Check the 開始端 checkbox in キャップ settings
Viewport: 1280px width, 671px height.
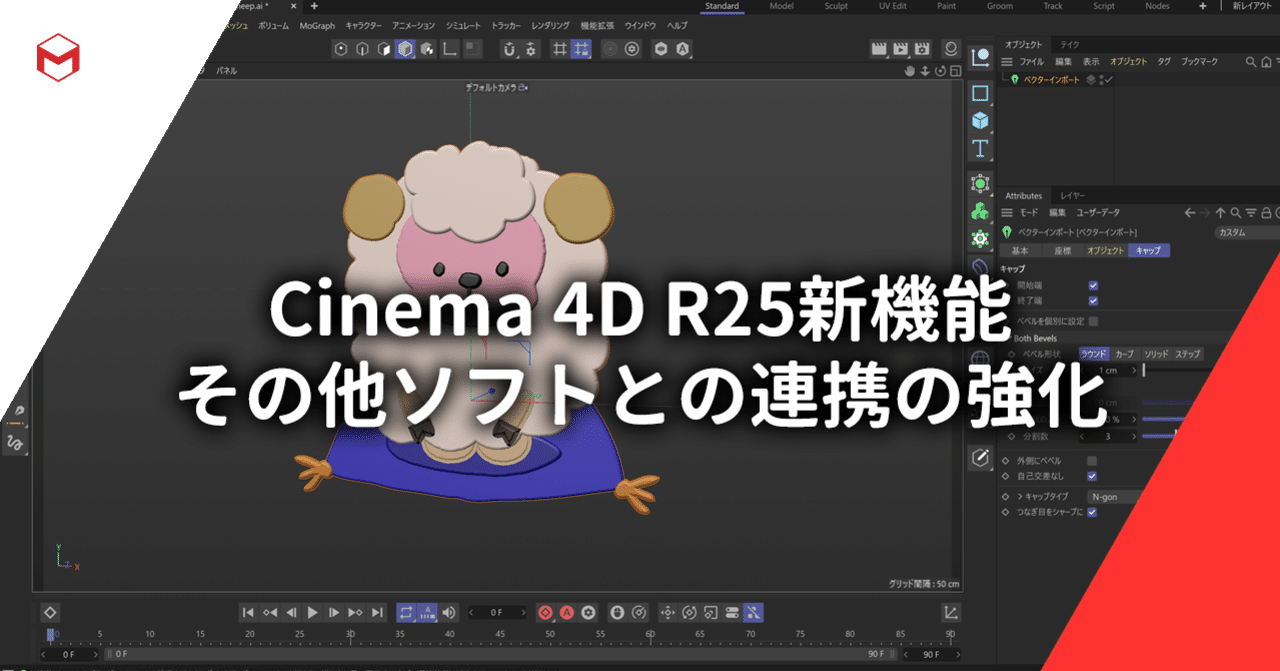point(1094,286)
